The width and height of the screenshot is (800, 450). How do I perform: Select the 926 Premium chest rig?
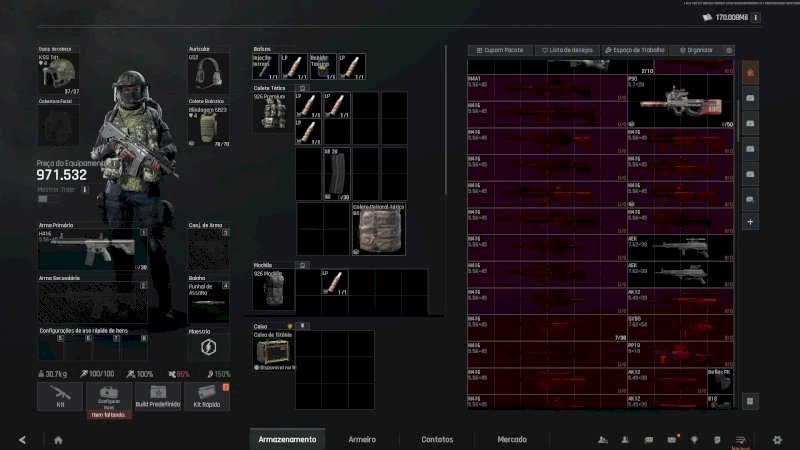tap(273, 112)
